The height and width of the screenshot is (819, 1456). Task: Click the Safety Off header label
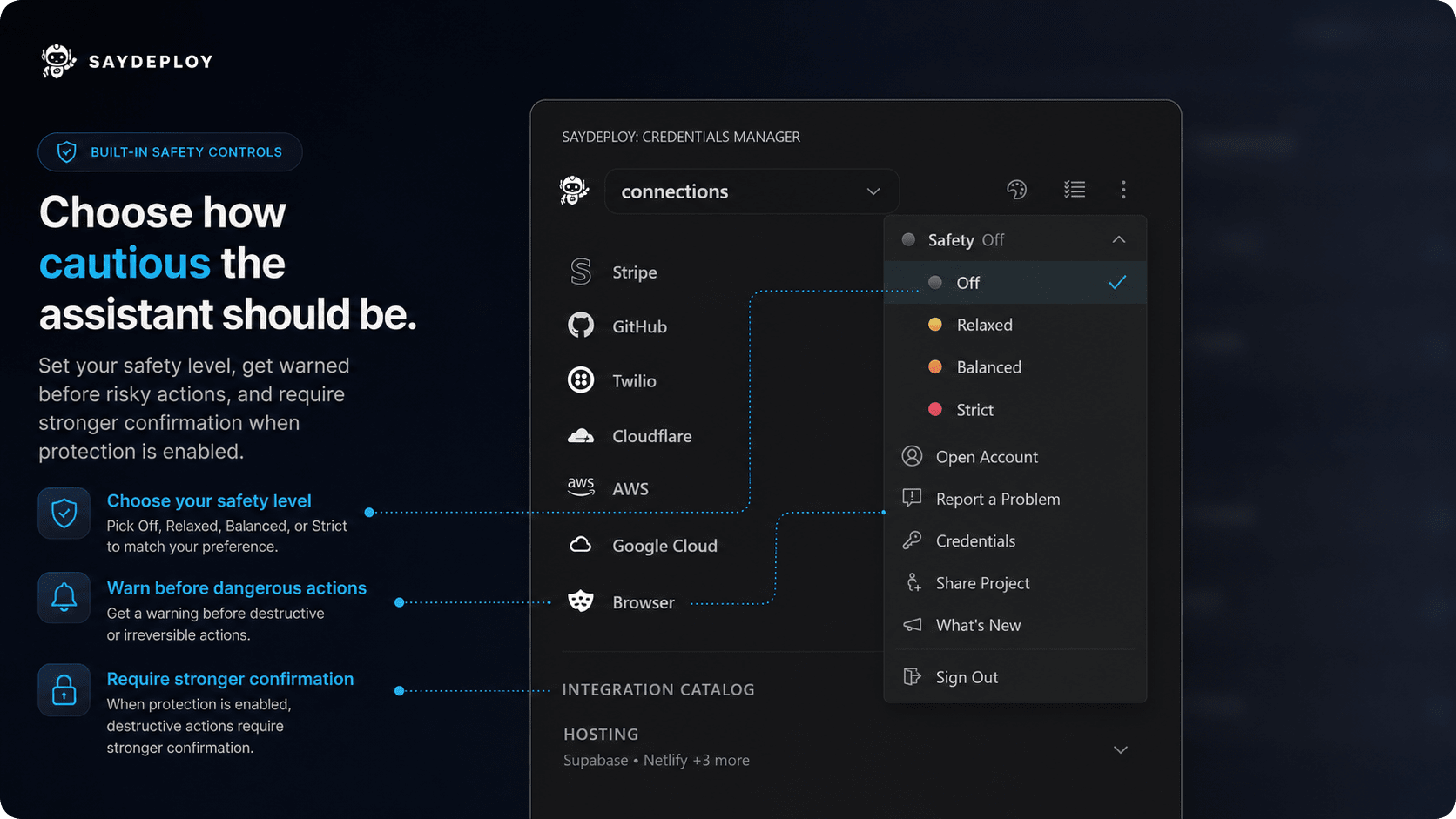coord(966,239)
